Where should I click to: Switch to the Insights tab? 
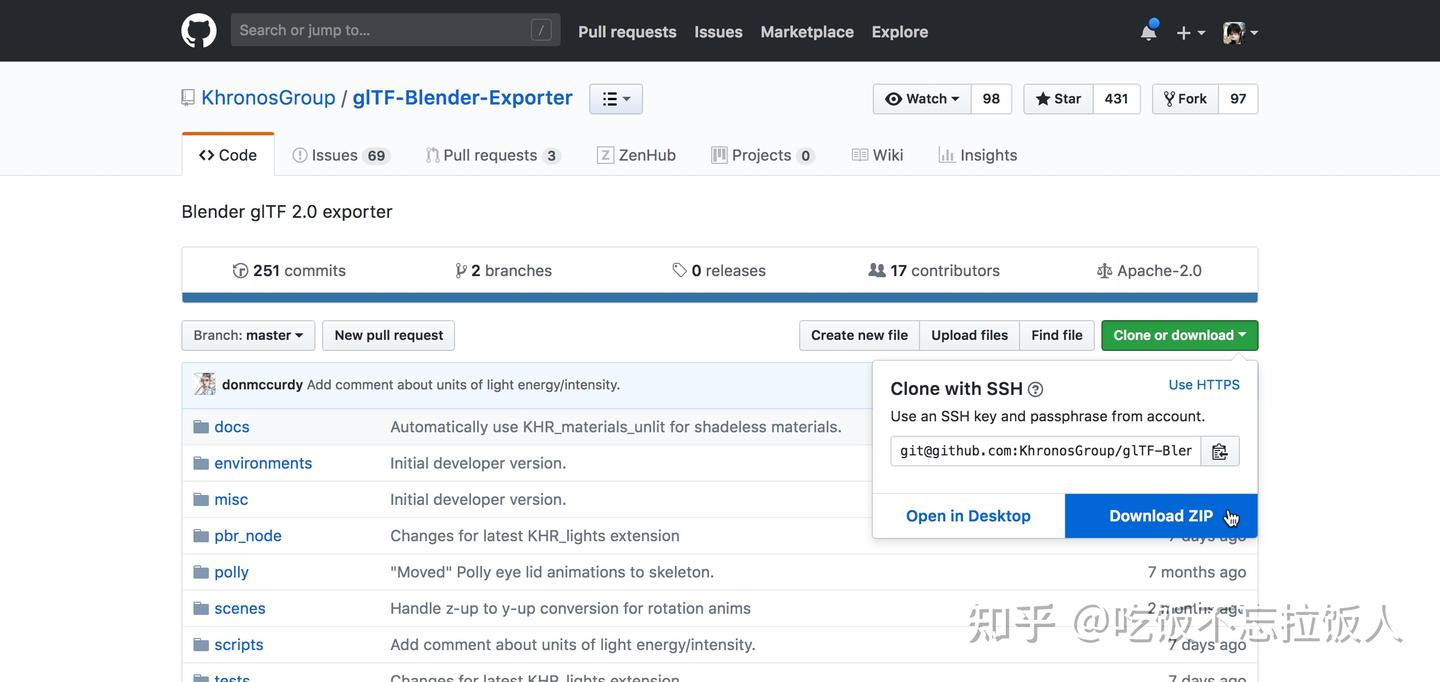[x=977, y=155]
